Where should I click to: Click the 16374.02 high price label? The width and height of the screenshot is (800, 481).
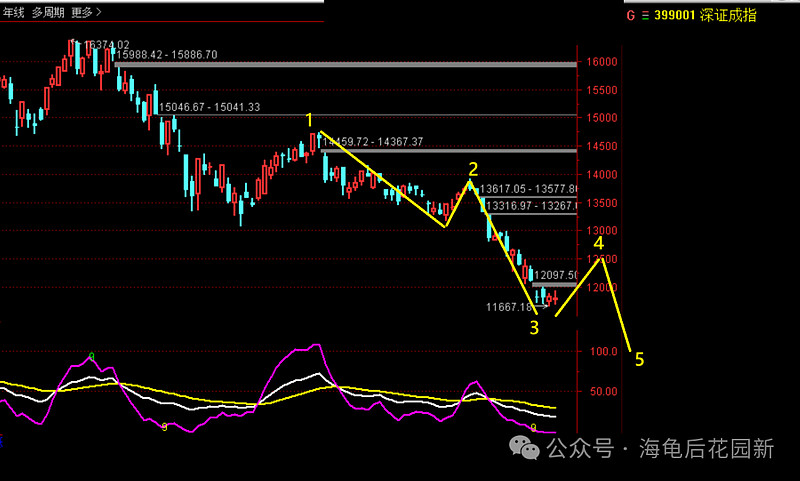[x=107, y=45]
